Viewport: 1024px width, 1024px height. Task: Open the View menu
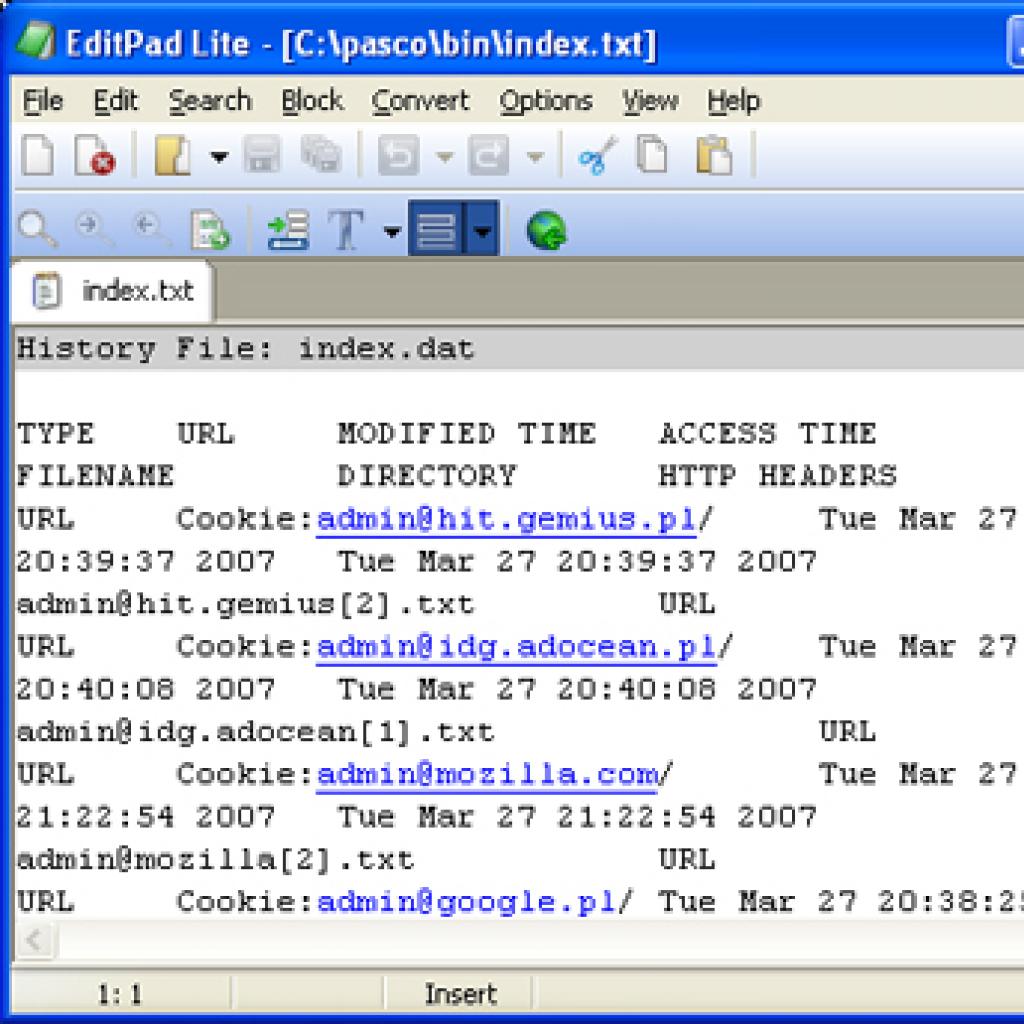650,101
